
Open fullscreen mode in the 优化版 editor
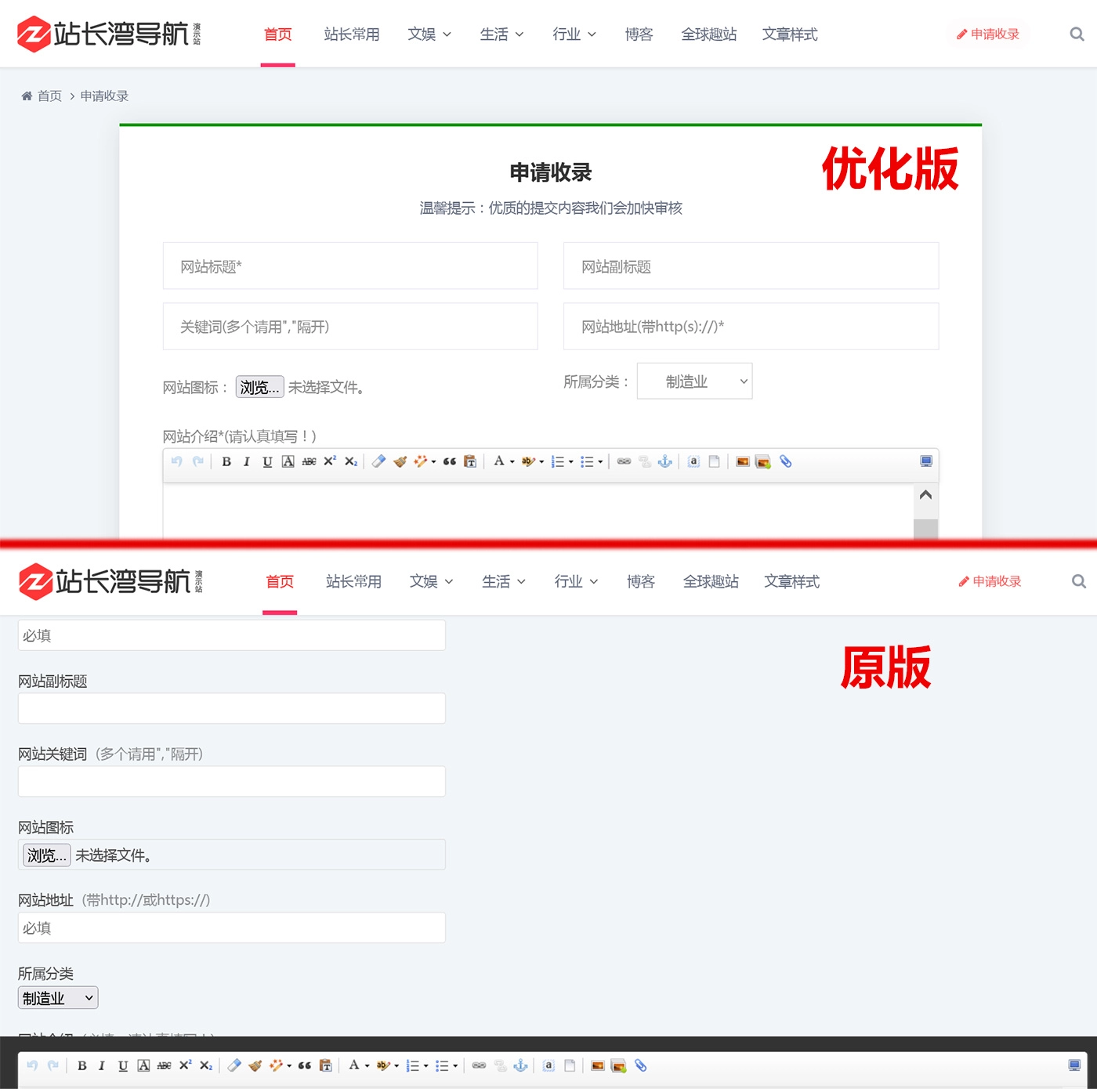pos(925,461)
